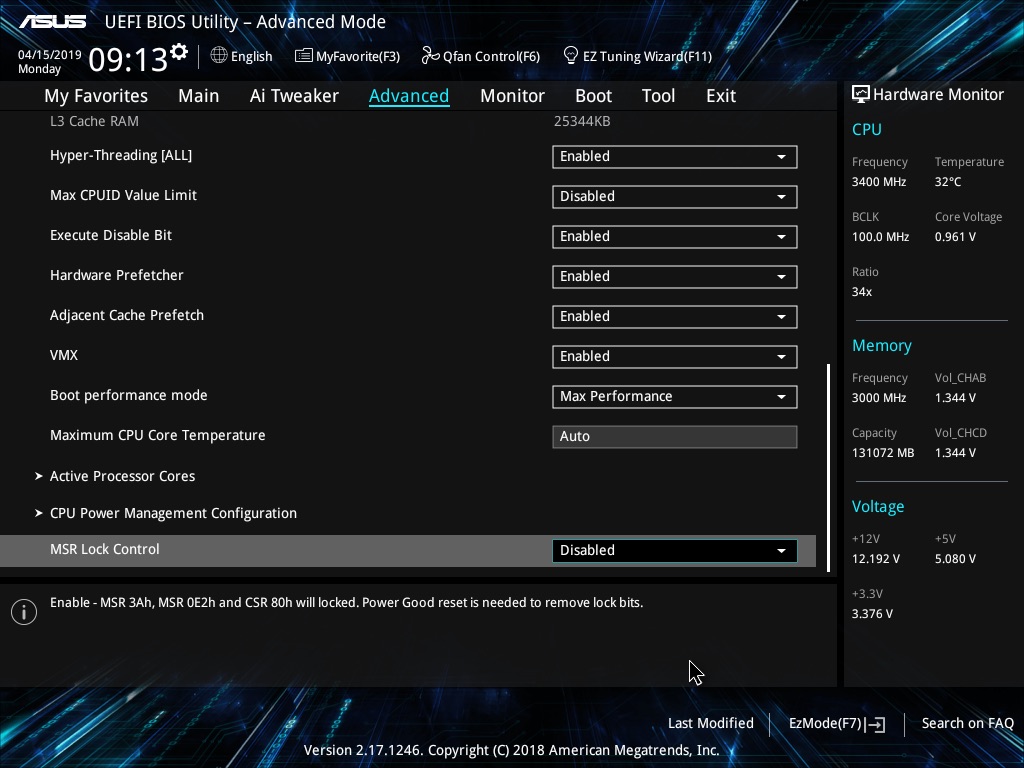This screenshot has height=768, width=1024.
Task: Switch to the Boot tab
Action: (x=593, y=96)
